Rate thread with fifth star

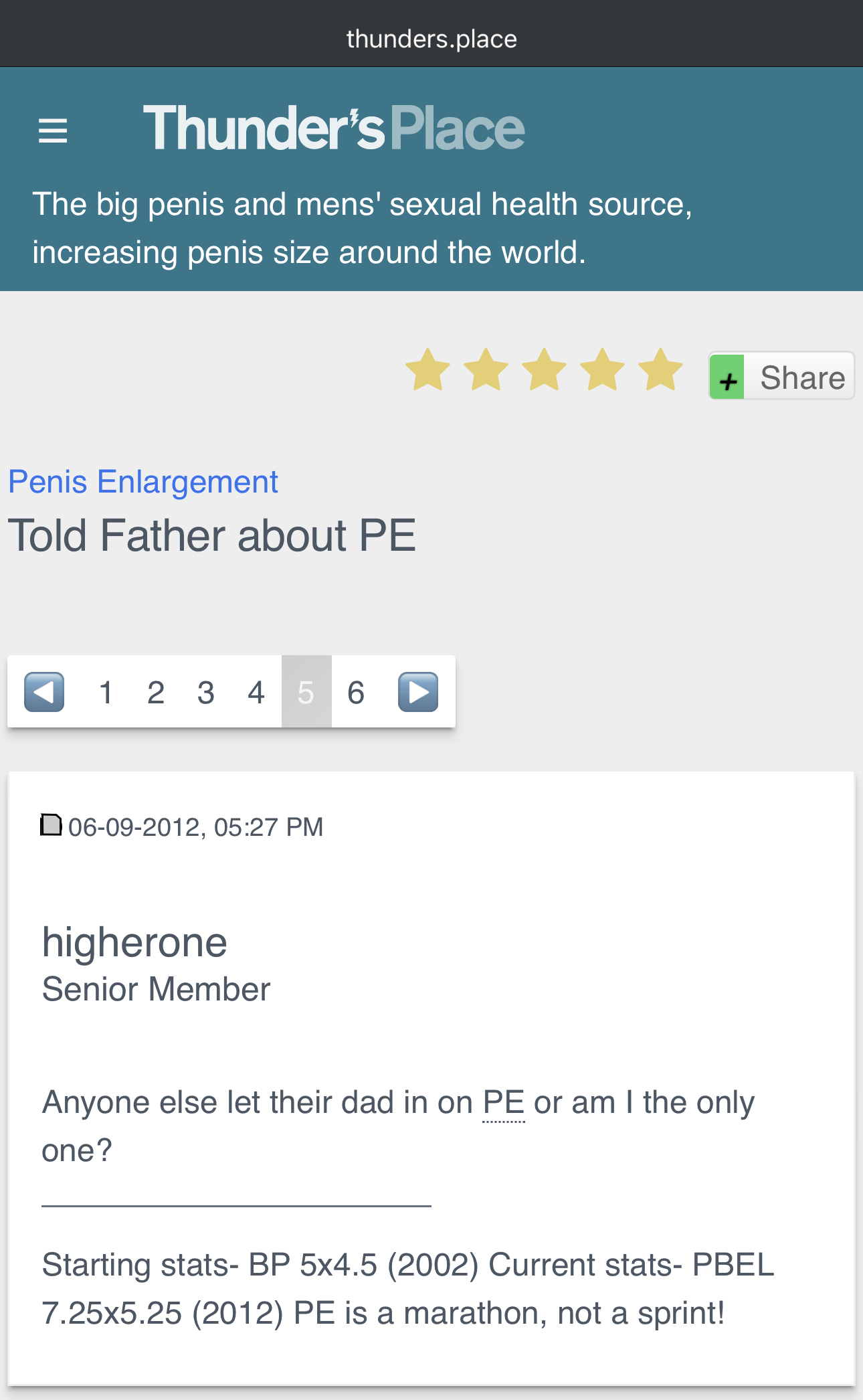click(661, 369)
